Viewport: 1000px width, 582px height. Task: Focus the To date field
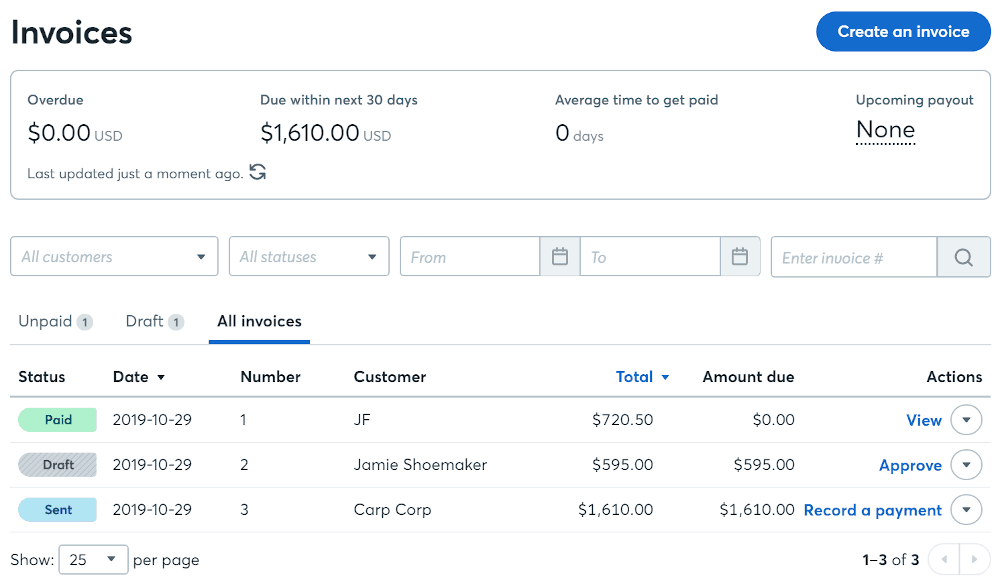[650, 257]
